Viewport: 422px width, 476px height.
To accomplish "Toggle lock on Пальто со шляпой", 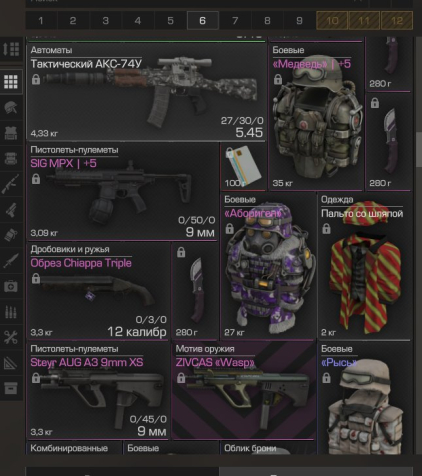I will [326, 229].
